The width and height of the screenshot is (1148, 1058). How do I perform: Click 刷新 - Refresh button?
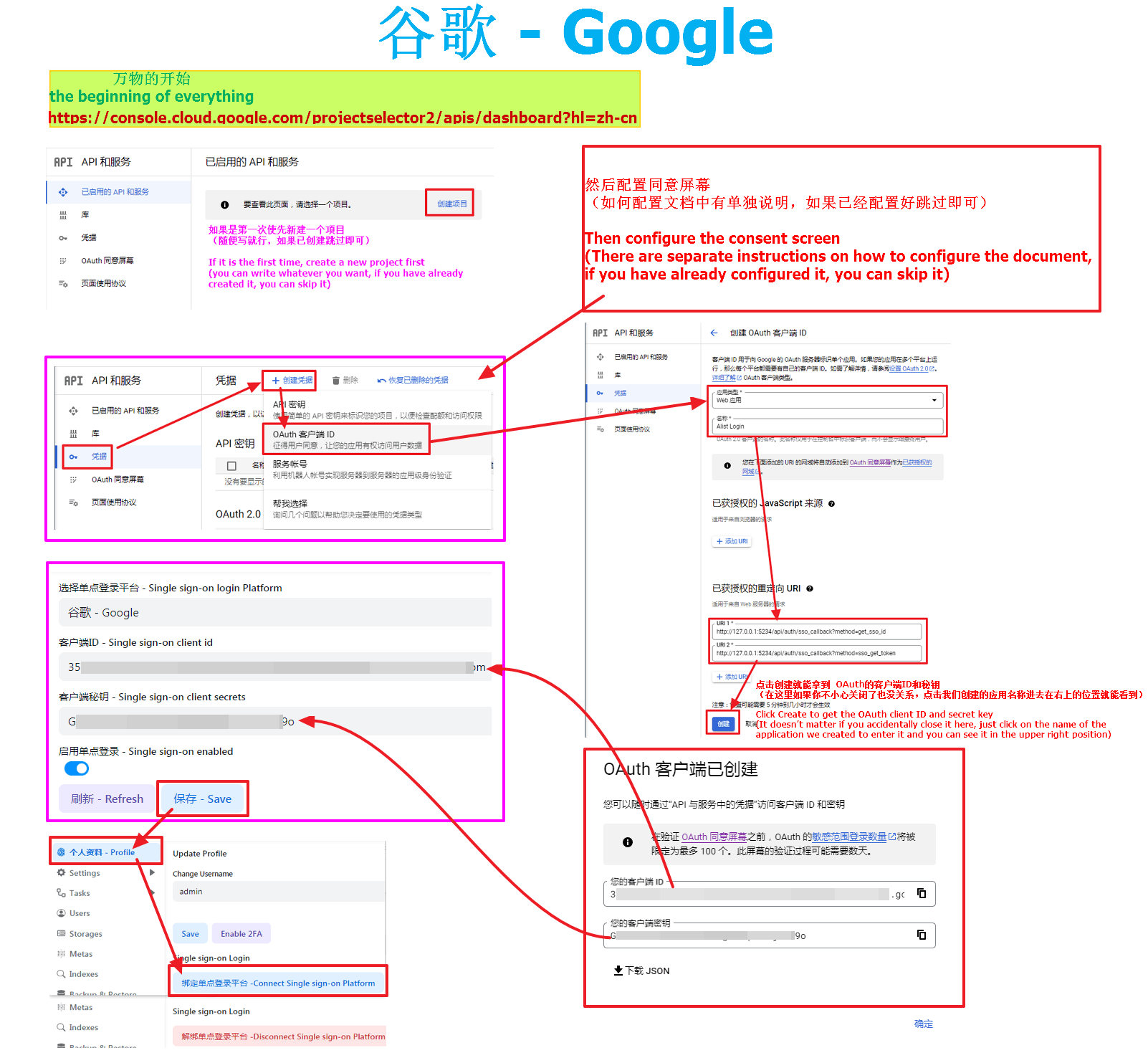[x=107, y=799]
